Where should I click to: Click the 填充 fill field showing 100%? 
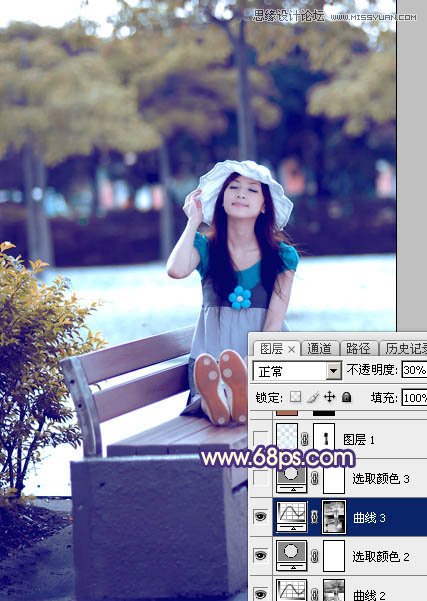(414, 397)
